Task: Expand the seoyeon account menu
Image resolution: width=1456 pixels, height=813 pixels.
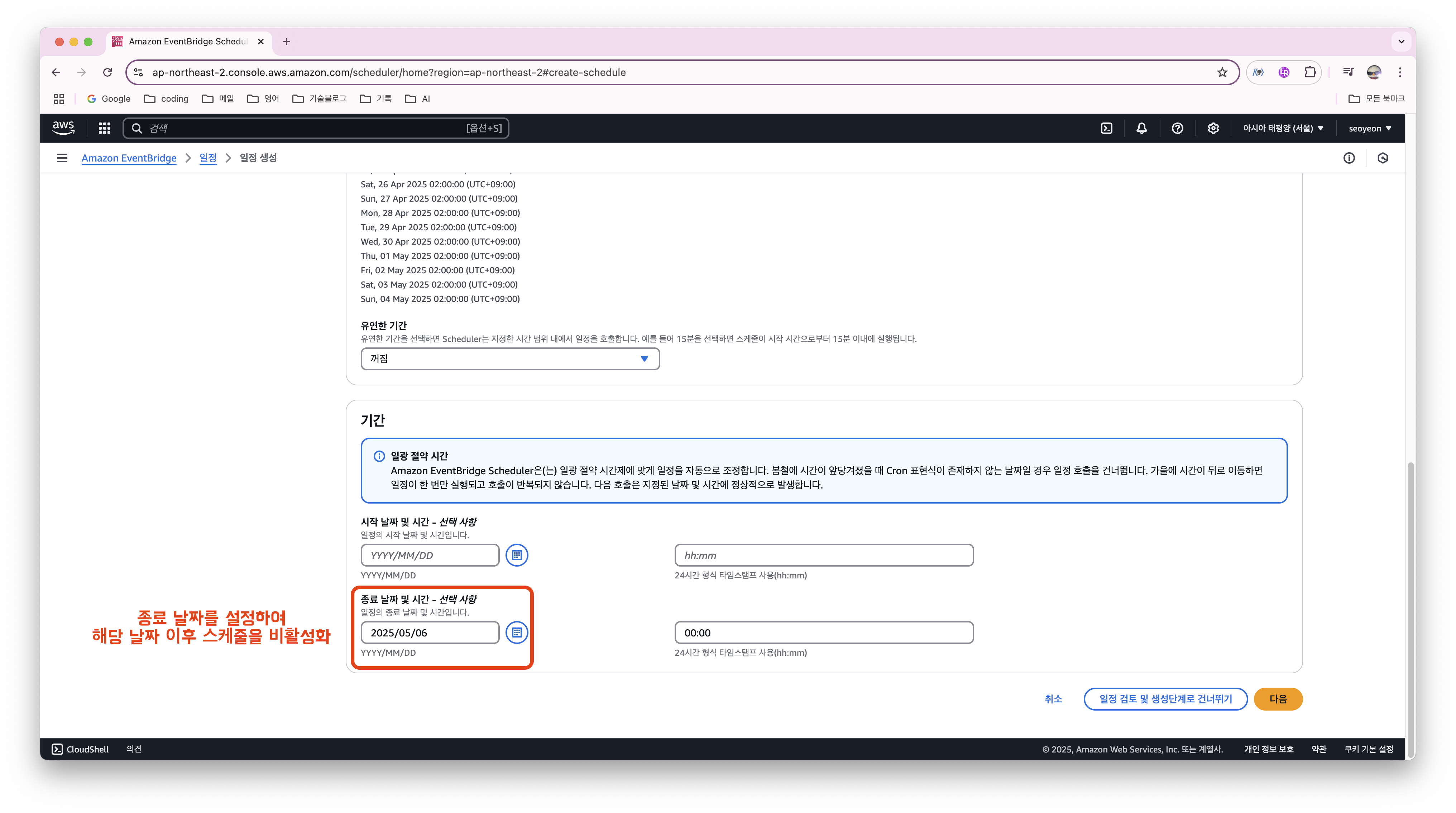Action: [1370, 128]
